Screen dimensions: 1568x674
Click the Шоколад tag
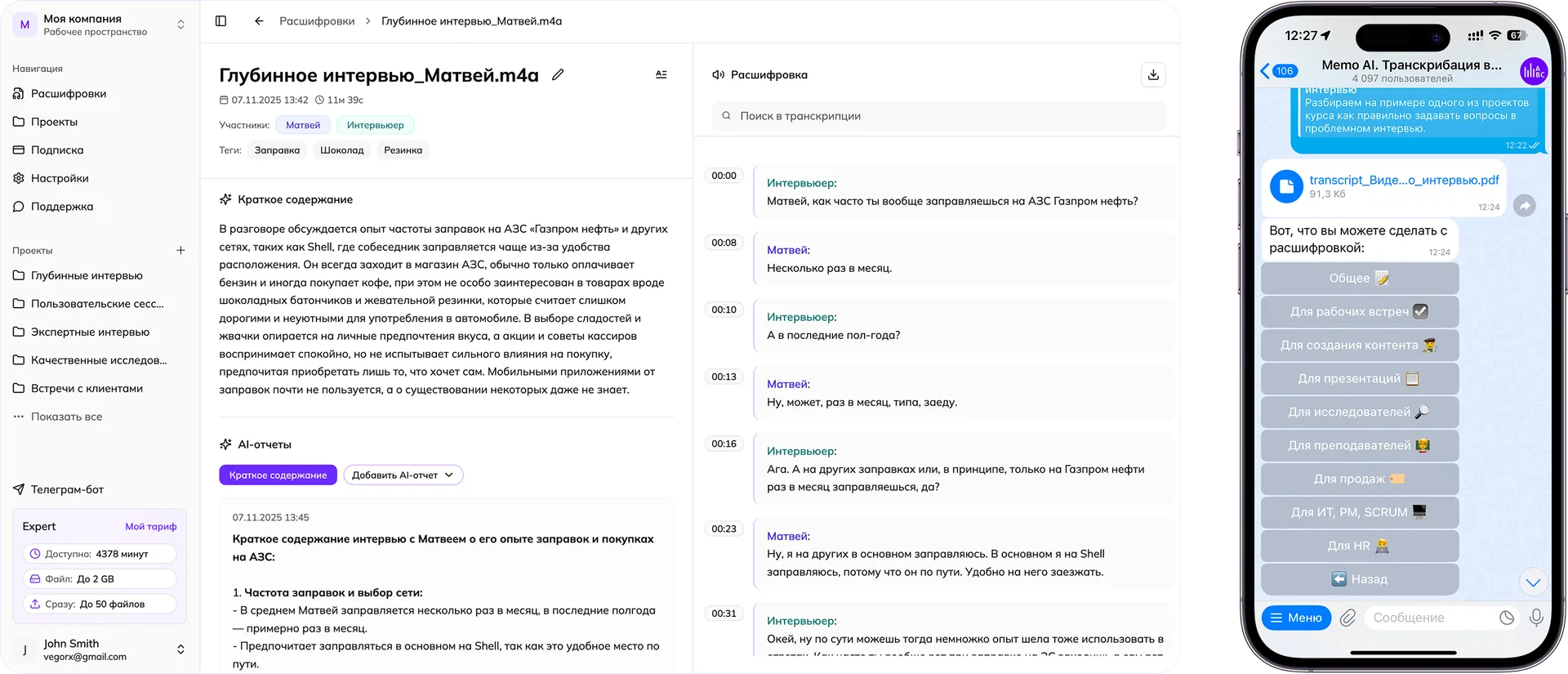pyautogui.click(x=342, y=150)
